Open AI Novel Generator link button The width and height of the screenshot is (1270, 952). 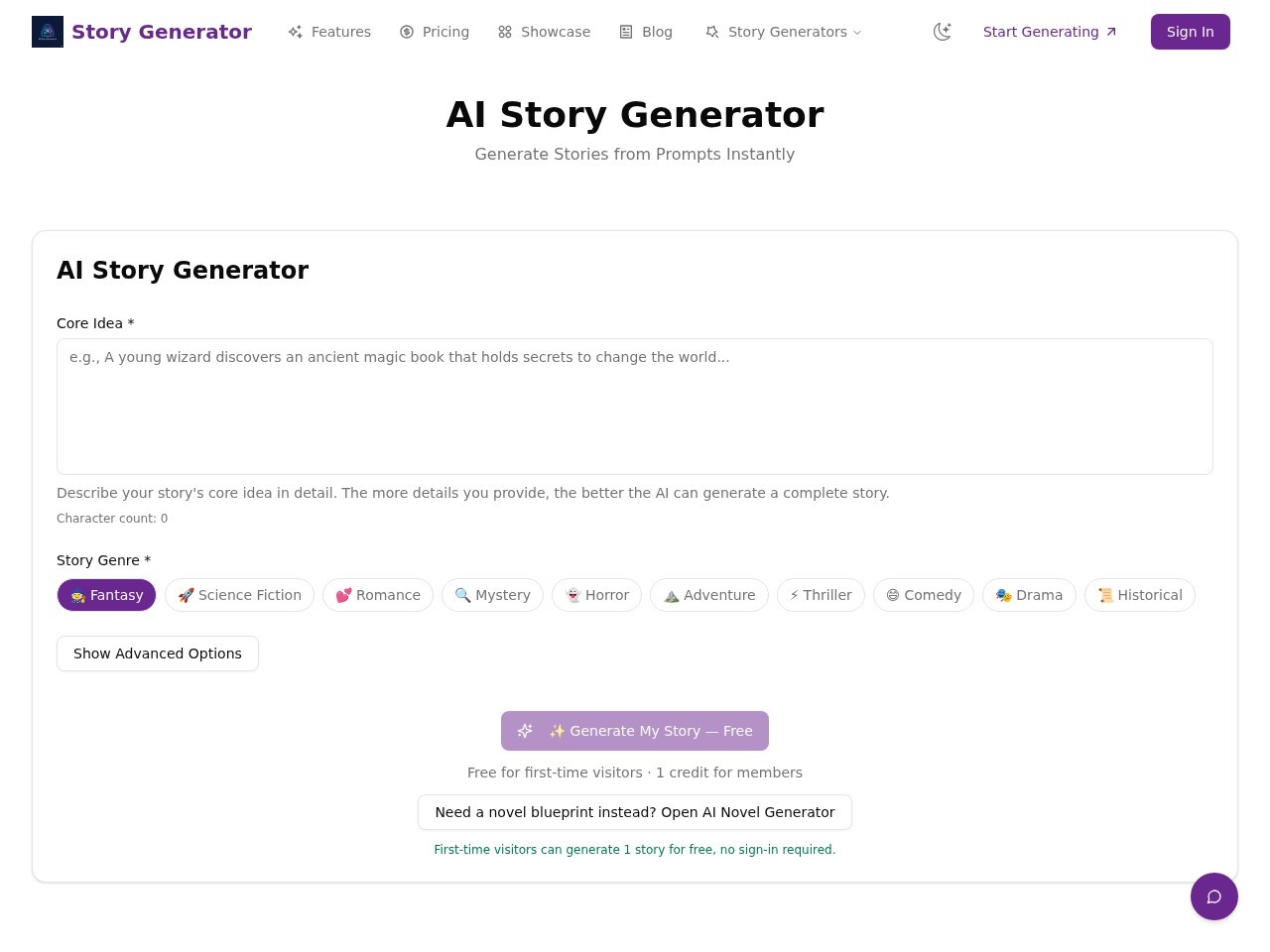pyautogui.click(x=635, y=812)
